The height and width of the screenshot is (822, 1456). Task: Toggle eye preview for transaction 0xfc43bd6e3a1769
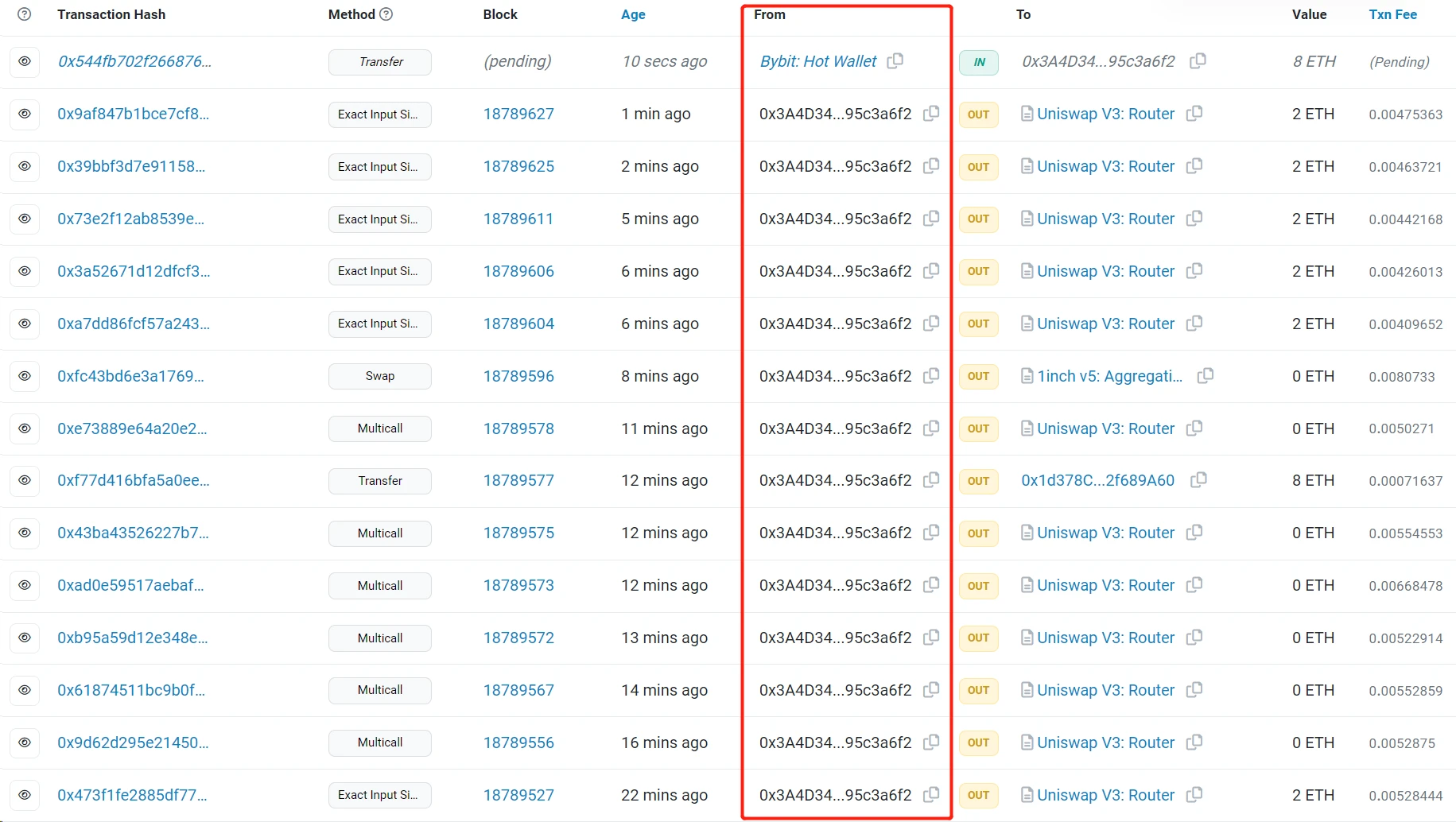point(25,376)
